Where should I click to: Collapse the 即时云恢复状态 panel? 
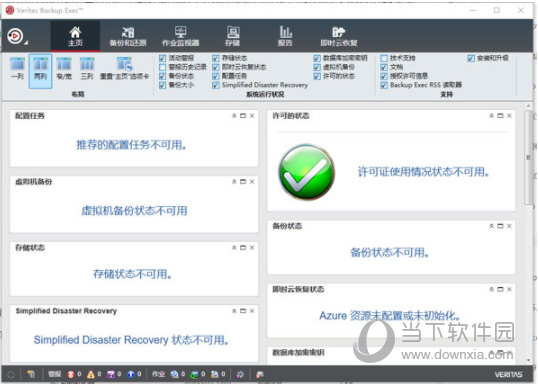tap(491, 289)
